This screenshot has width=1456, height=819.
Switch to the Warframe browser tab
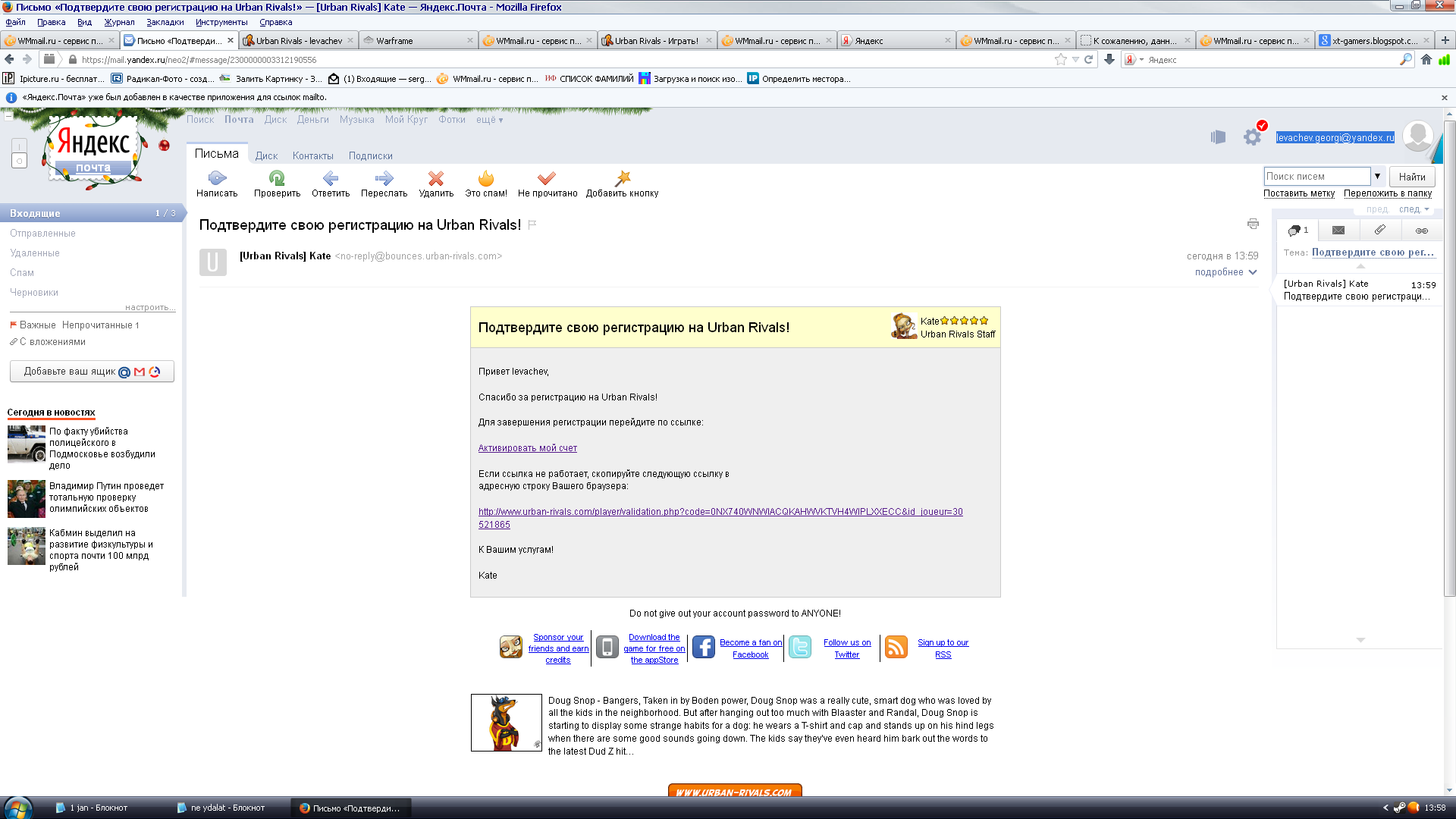coord(417,41)
